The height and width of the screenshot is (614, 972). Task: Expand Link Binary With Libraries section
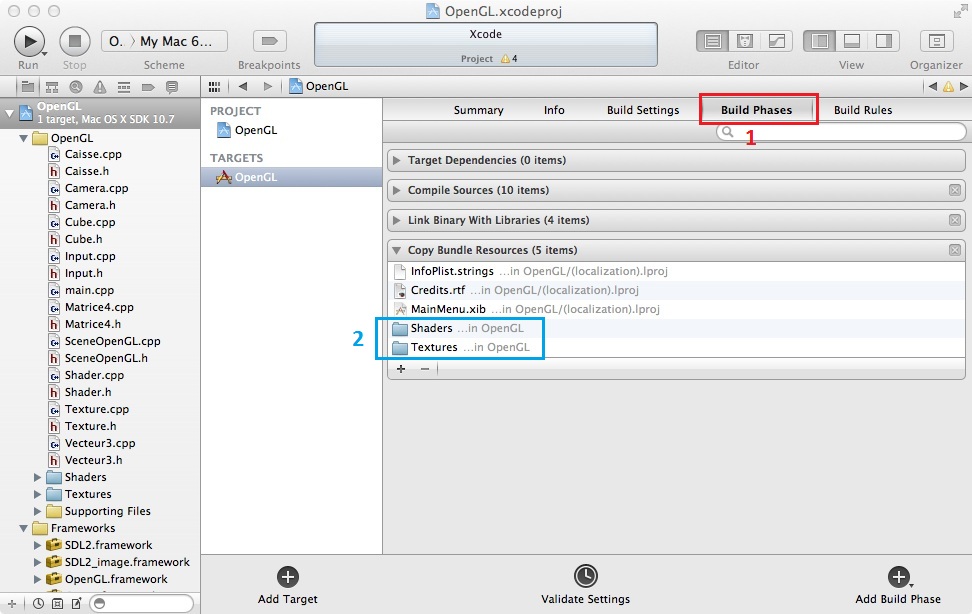pos(396,220)
